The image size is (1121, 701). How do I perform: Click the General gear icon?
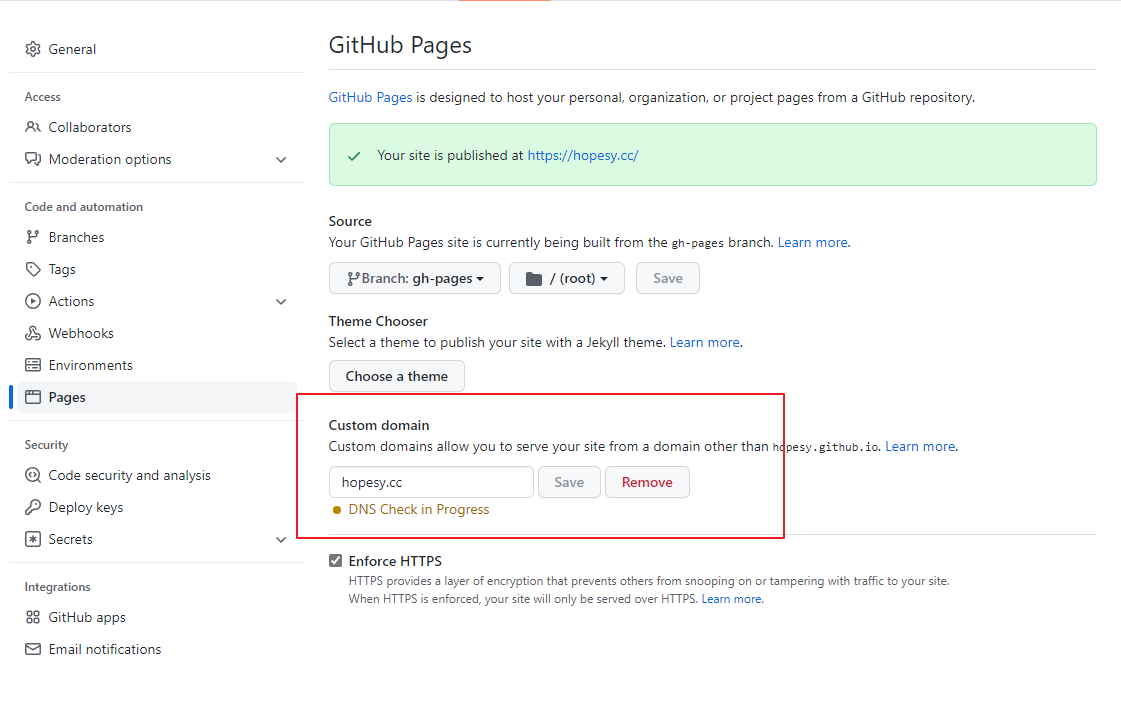[x=33, y=49]
